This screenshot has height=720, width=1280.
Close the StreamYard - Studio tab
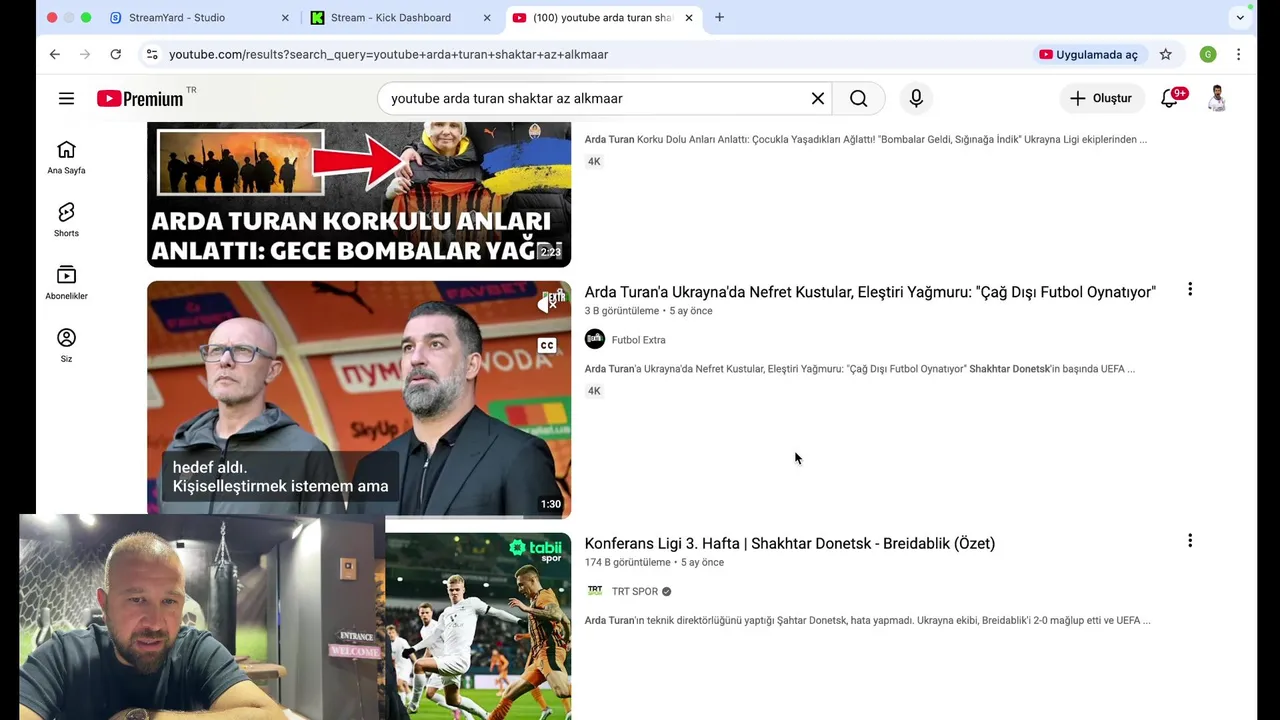tap(285, 17)
